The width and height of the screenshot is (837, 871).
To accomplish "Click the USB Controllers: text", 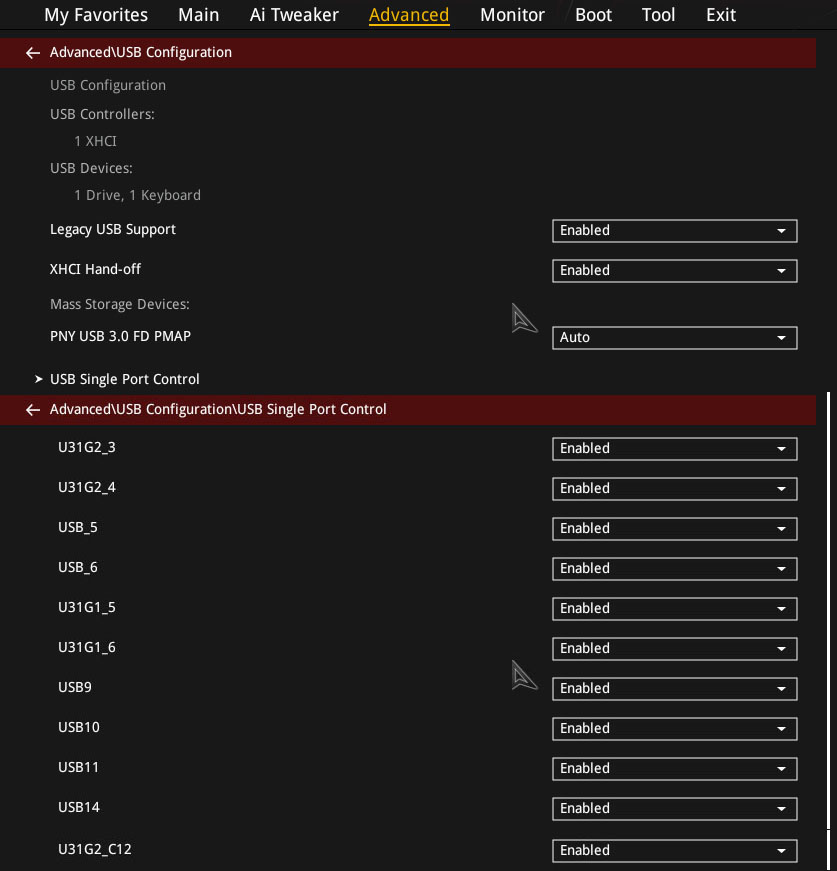I will [x=102, y=114].
